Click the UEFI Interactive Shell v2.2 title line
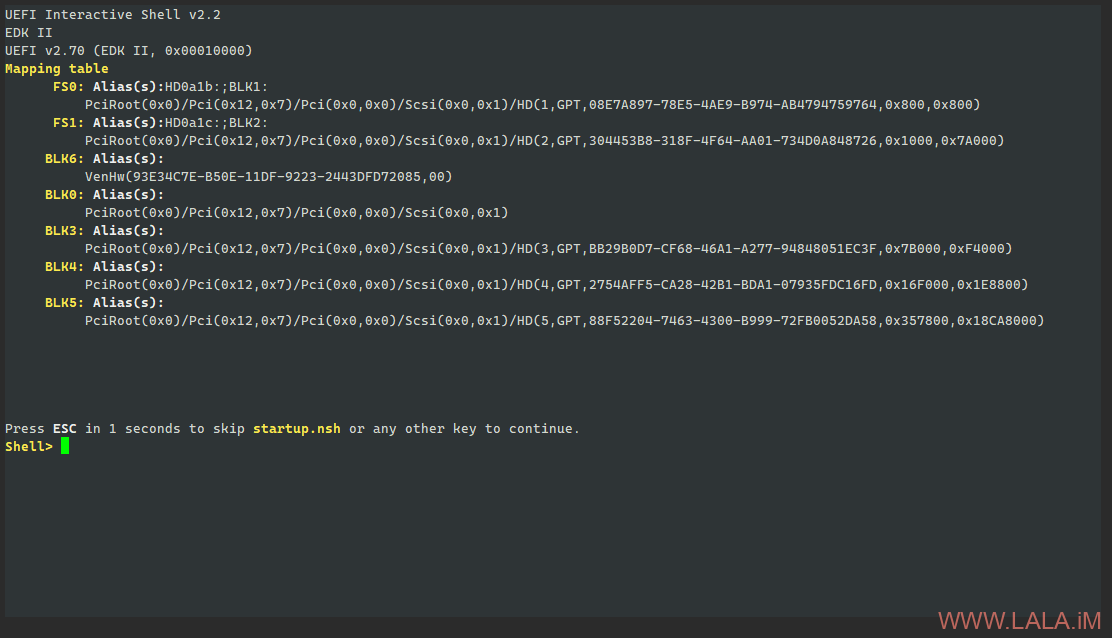The height and width of the screenshot is (638, 1112). click(113, 15)
